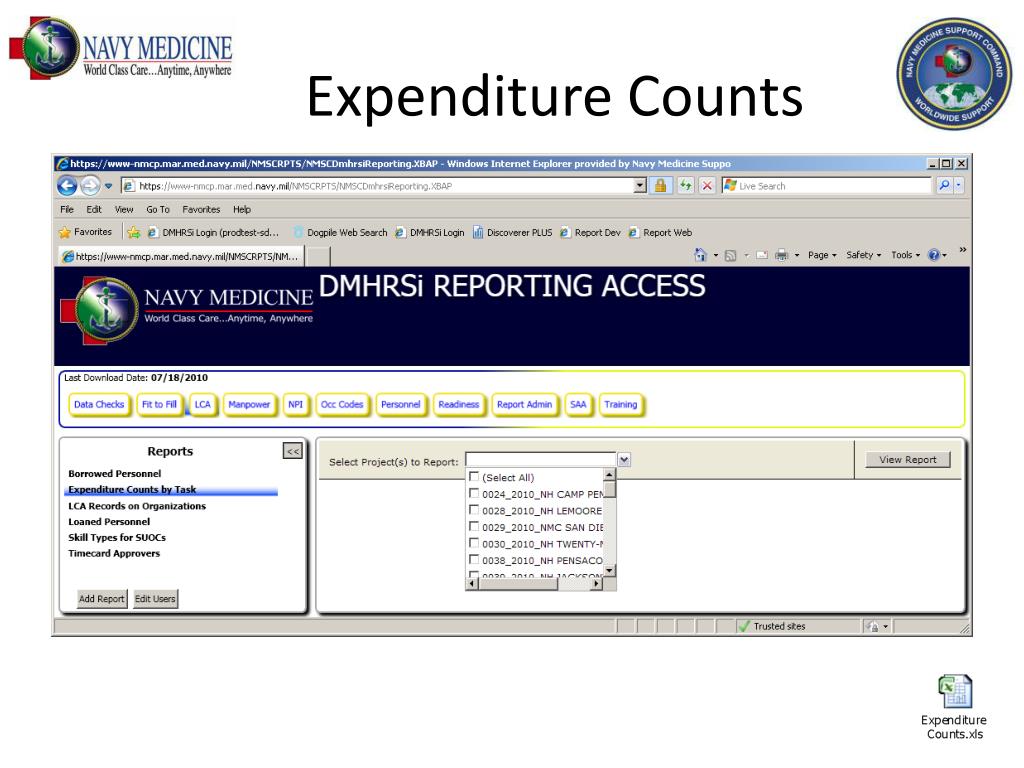1024x768 pixels.
Task: Collapse the Reports panel with << button
Action: [293, 451]
